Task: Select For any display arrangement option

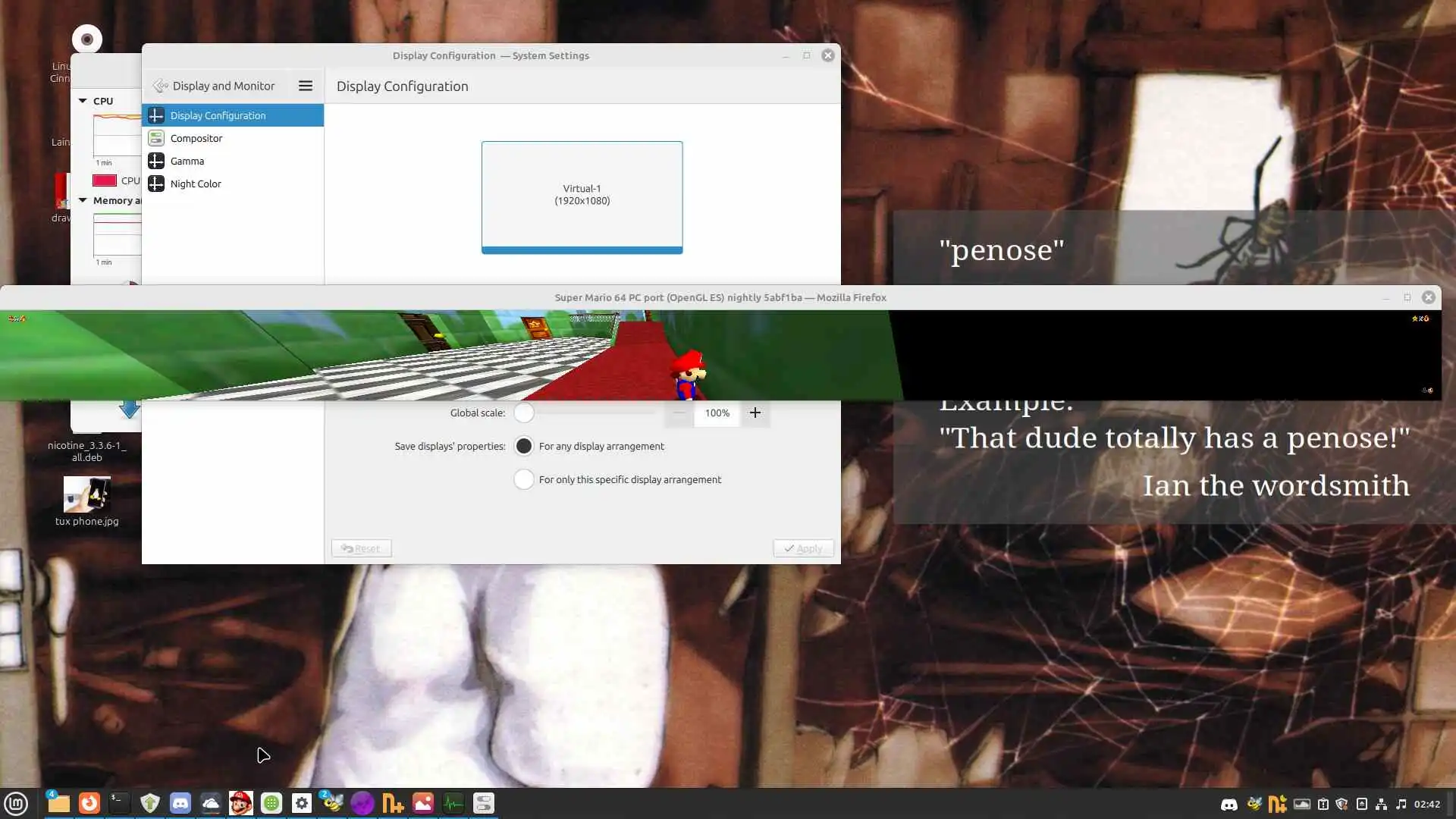Action: 524,446
